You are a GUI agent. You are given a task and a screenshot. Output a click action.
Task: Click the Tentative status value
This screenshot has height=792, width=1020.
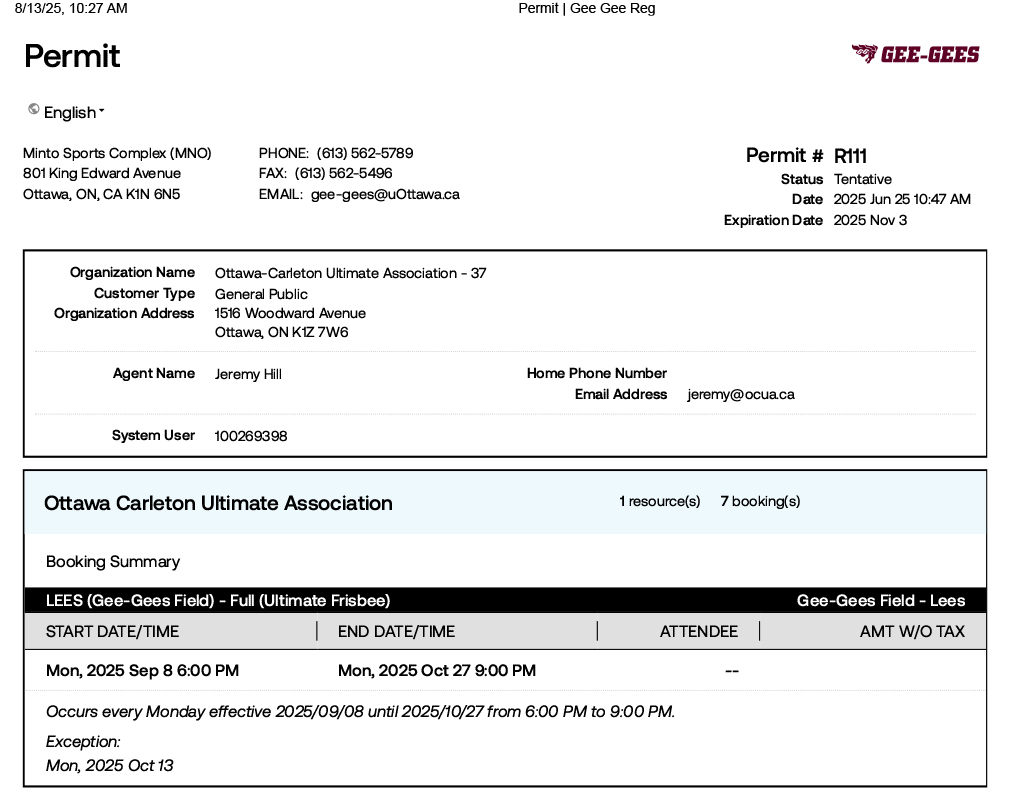pyautogui.click(x=863, y=179)
